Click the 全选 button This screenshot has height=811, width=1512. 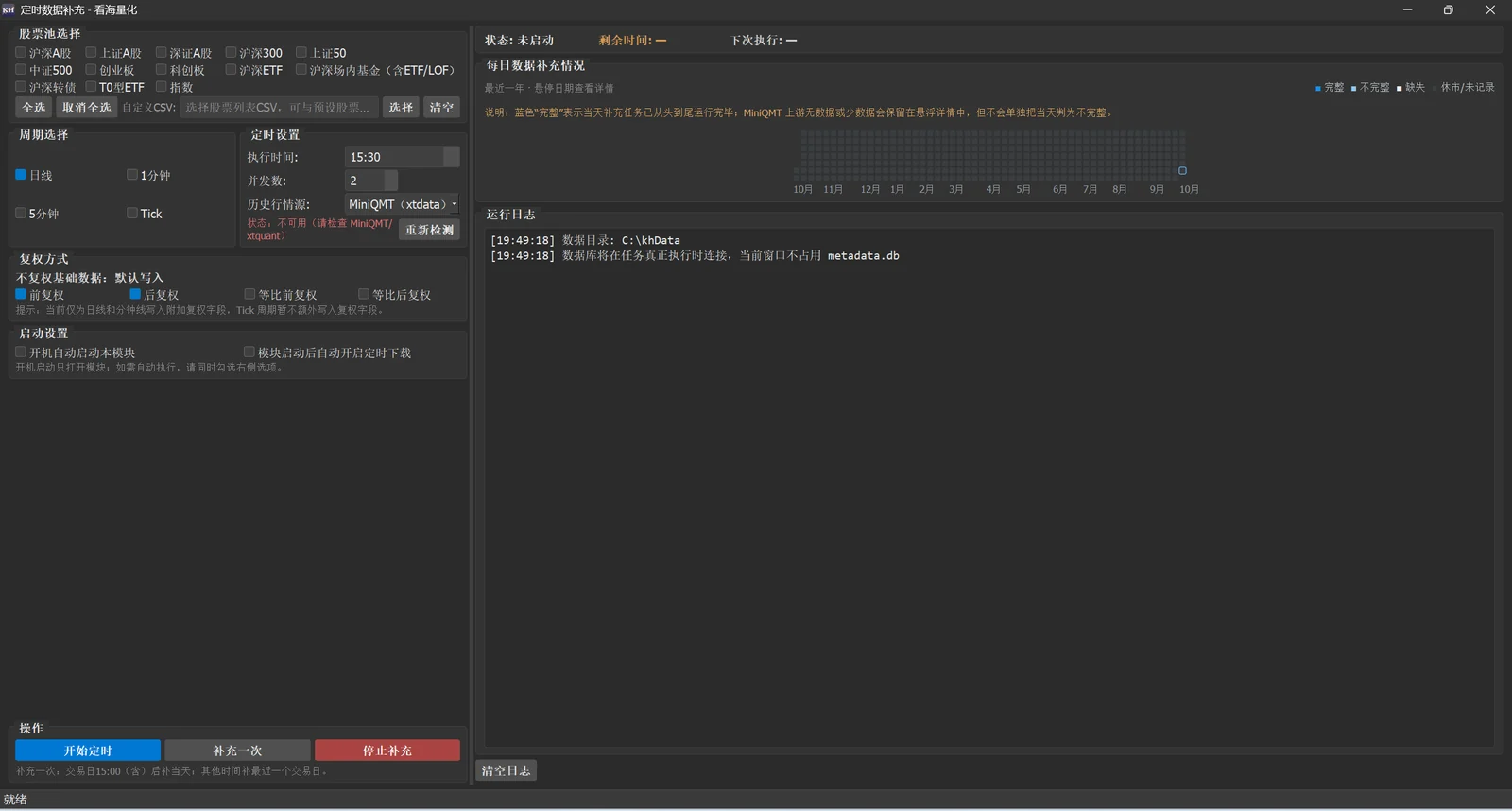coord(34,108)
